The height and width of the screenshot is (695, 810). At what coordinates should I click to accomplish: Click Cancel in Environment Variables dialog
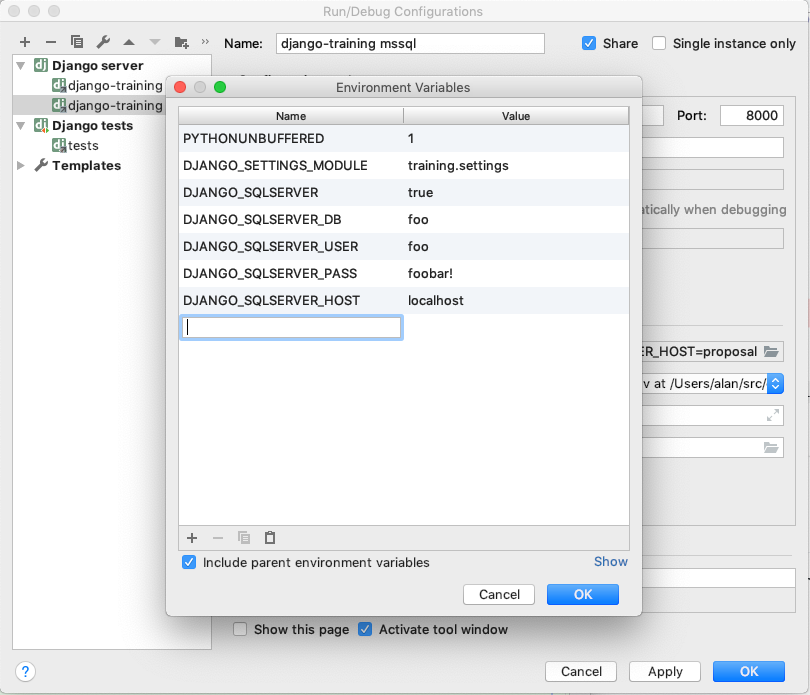(x=499, y=594)
